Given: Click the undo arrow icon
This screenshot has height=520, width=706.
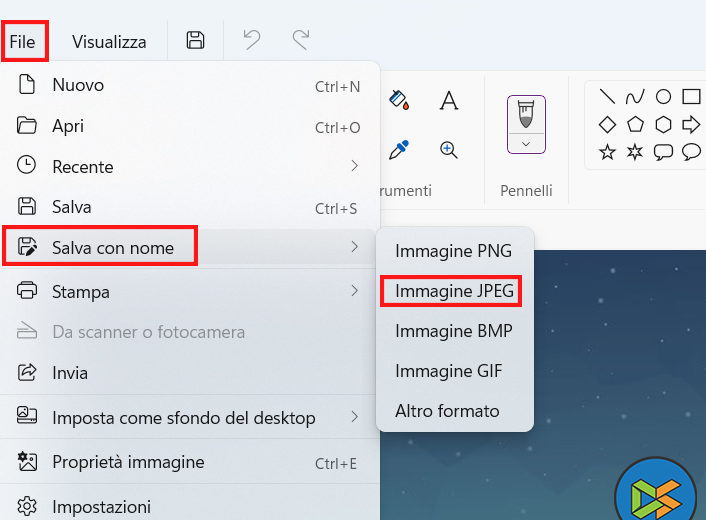Looking at the screenshot, I should click(x=252, y=40).
